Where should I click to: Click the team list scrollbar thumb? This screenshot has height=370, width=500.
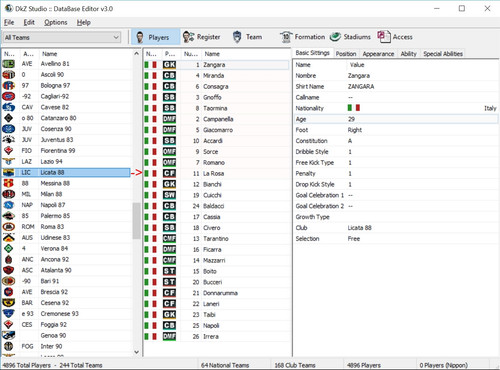point(136,221)
